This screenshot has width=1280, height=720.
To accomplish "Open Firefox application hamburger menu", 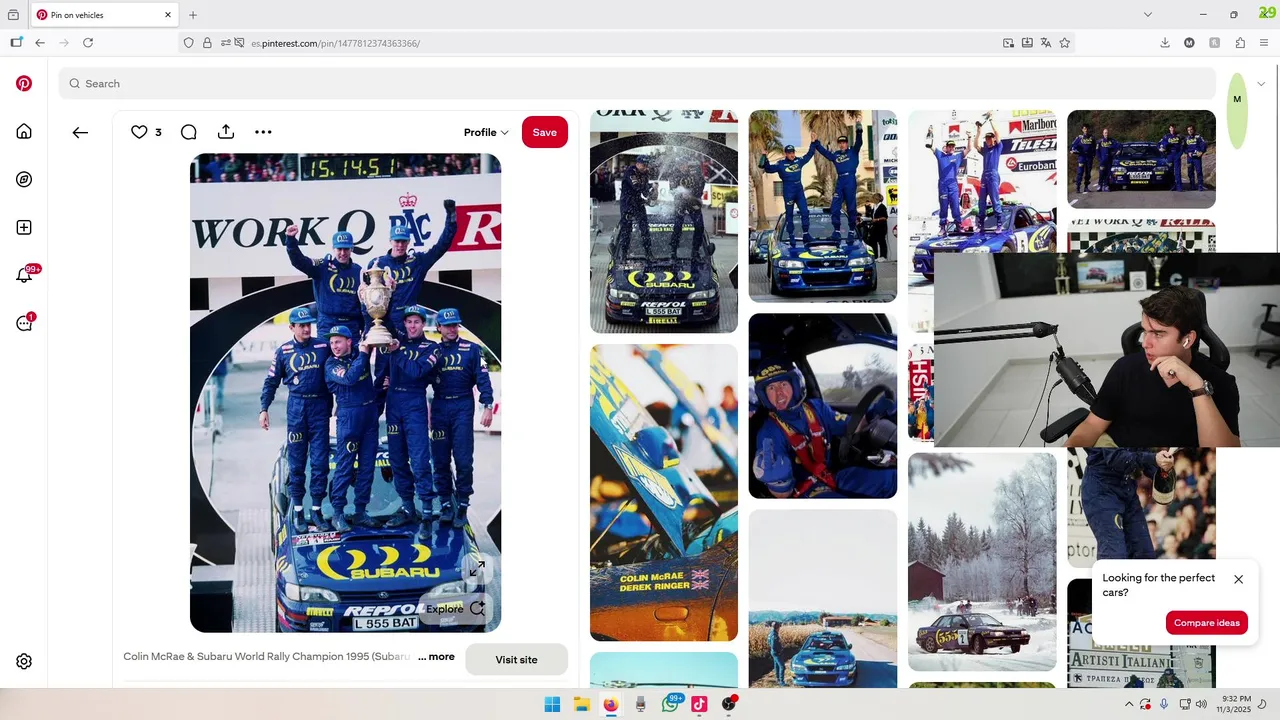I will click(1264, 43).
